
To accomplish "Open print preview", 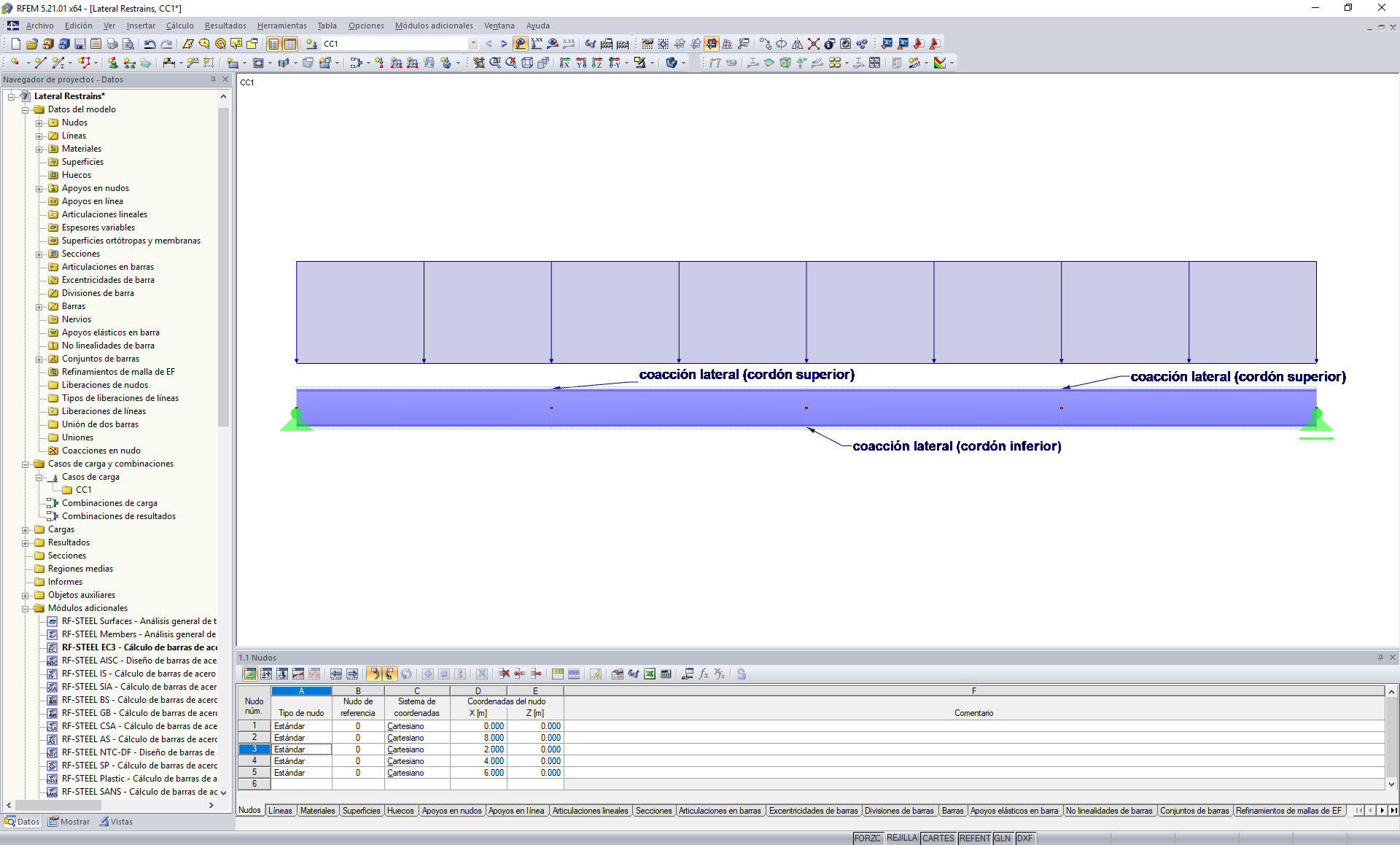I will click(128, 44).
